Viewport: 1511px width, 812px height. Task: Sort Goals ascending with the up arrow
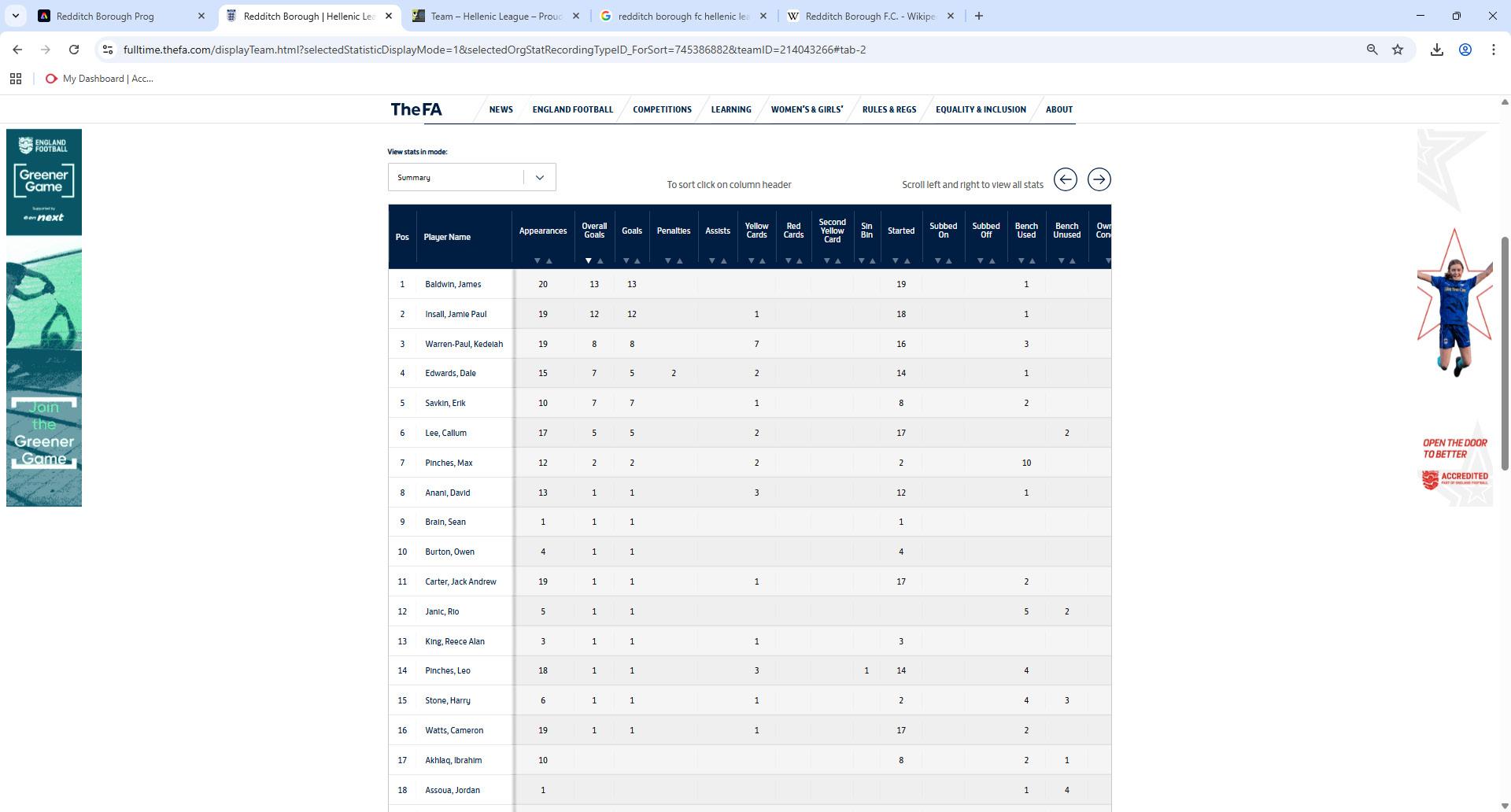pos(637,260)
